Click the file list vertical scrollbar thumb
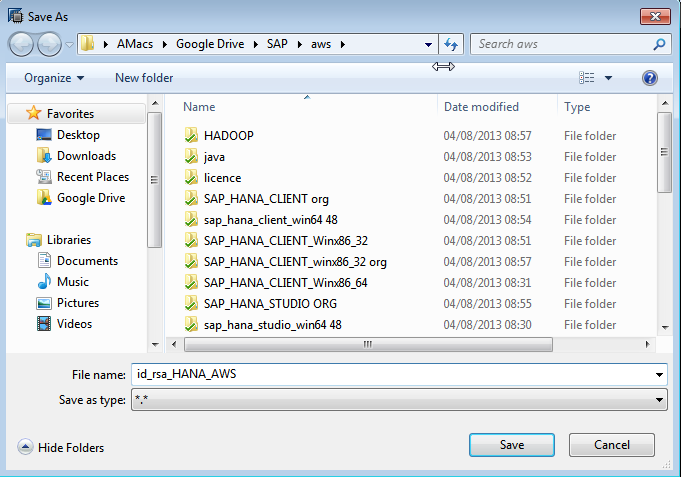Screen dimensions: 681x477 pos(664,152)
